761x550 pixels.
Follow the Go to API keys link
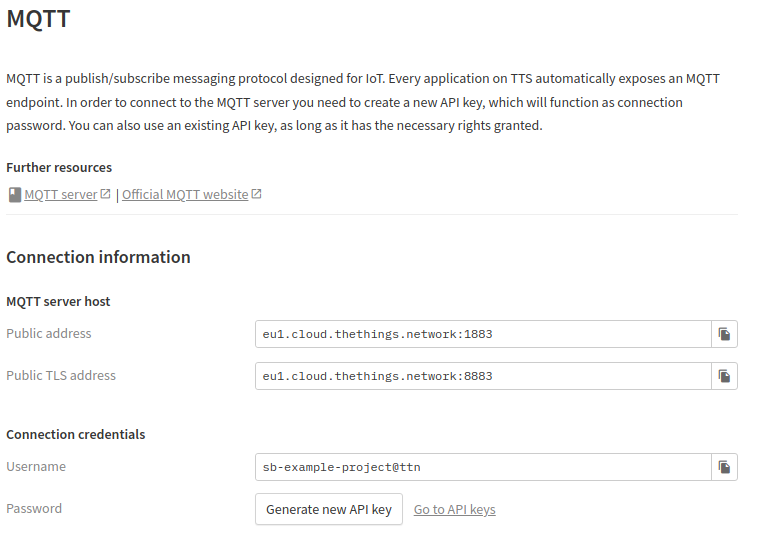454,510
